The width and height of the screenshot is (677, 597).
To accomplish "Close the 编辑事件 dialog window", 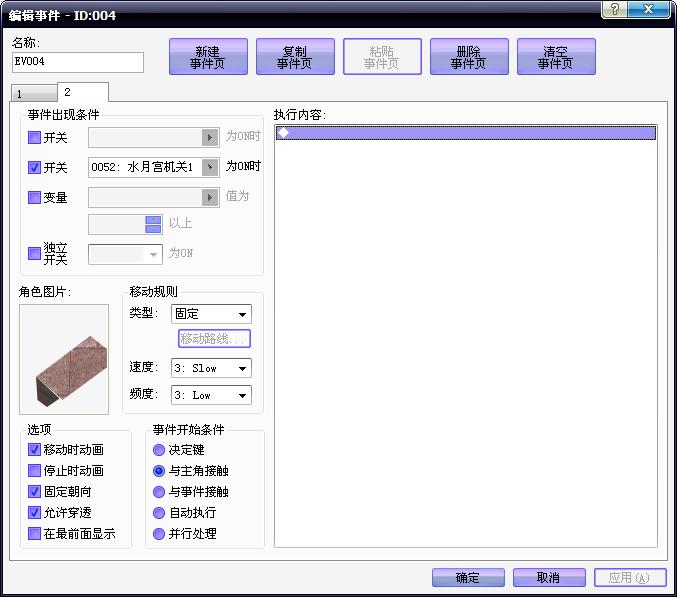I will pos(649,9).
